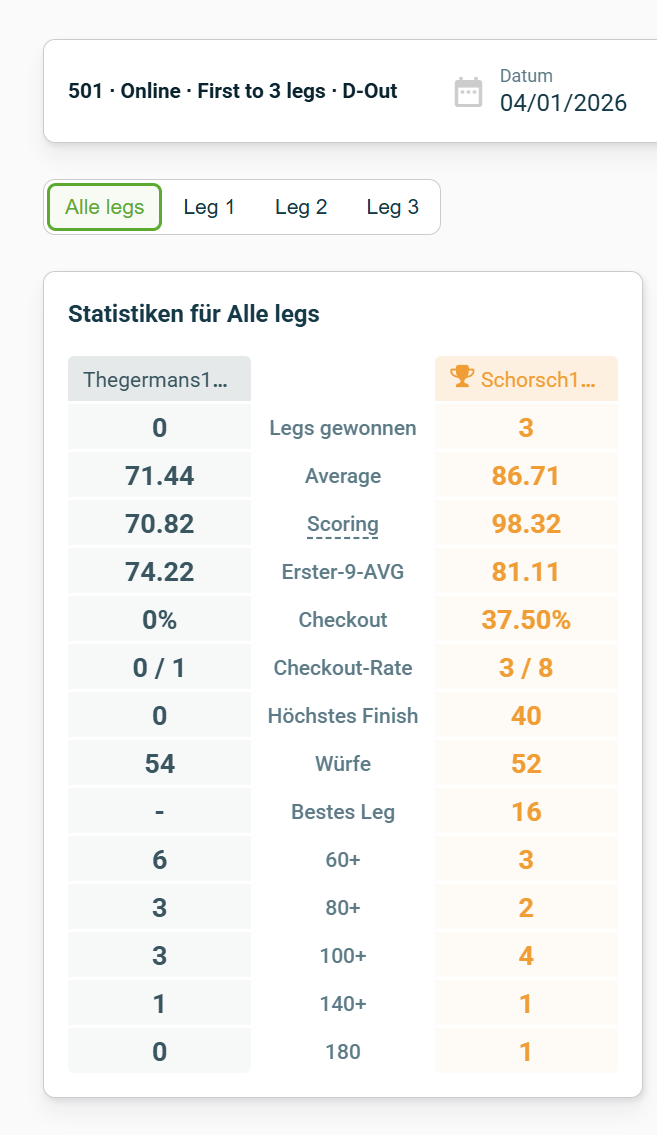Select the Schorsch1 player column header
Image resolution: width=657 pixels, height=1135 pixels.
point(527,377)
